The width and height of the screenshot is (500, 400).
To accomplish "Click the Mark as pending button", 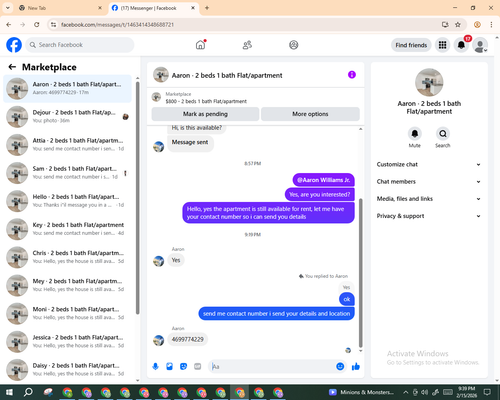I will pyautogui.click(x=205, y=114).
